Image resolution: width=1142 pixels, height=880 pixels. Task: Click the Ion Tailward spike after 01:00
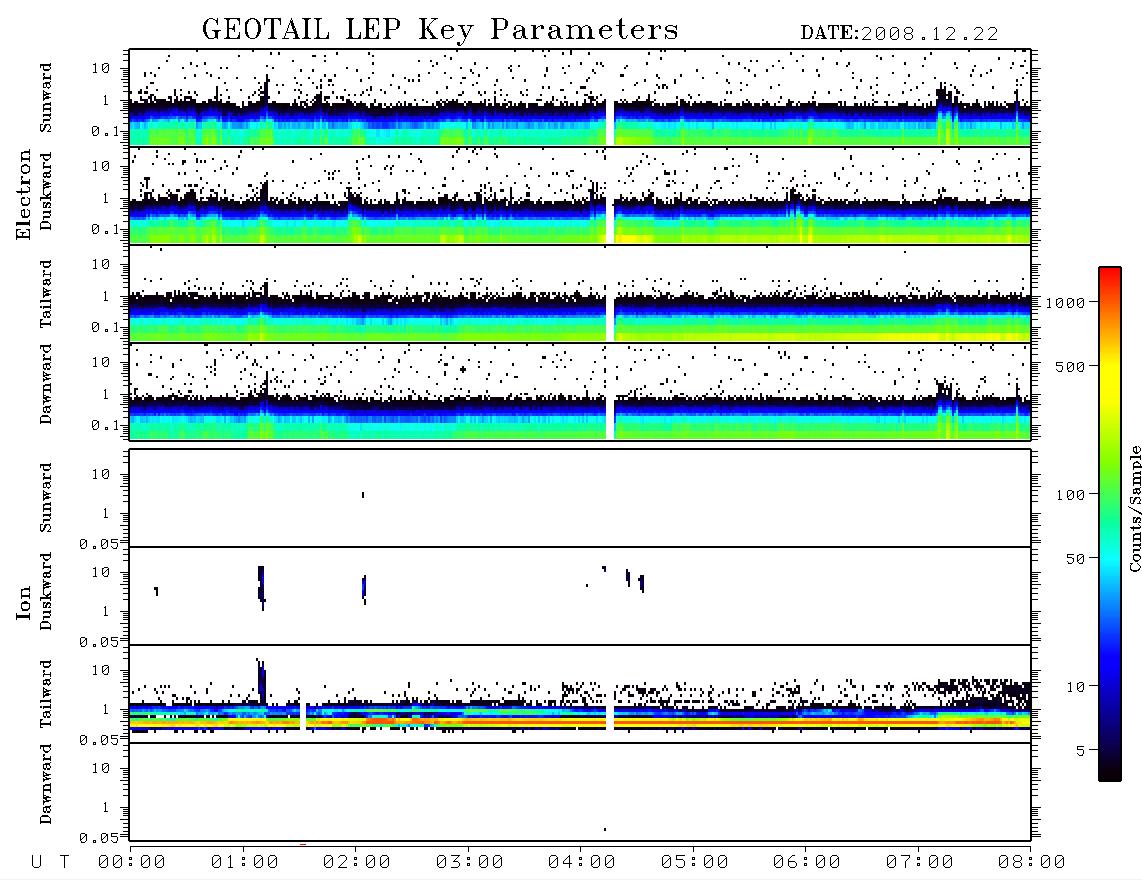[x=261, y=680]
